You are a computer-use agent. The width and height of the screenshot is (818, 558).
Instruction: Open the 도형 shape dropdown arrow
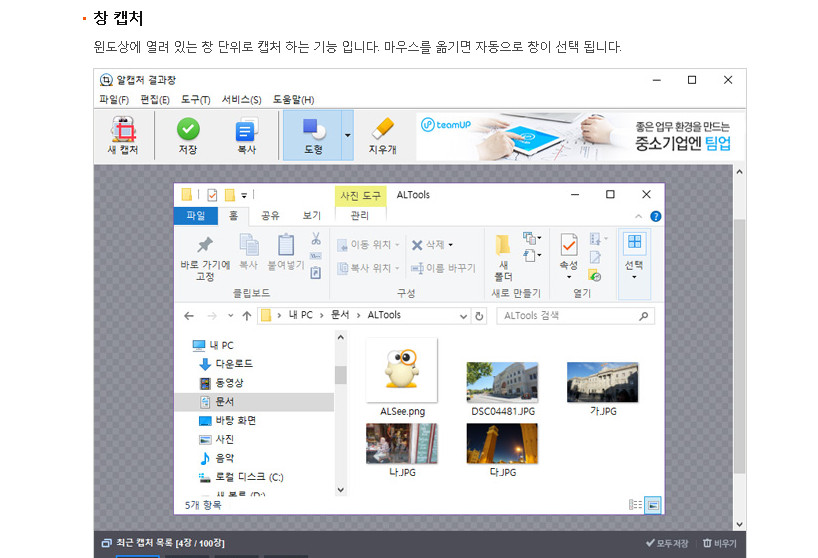347,135
